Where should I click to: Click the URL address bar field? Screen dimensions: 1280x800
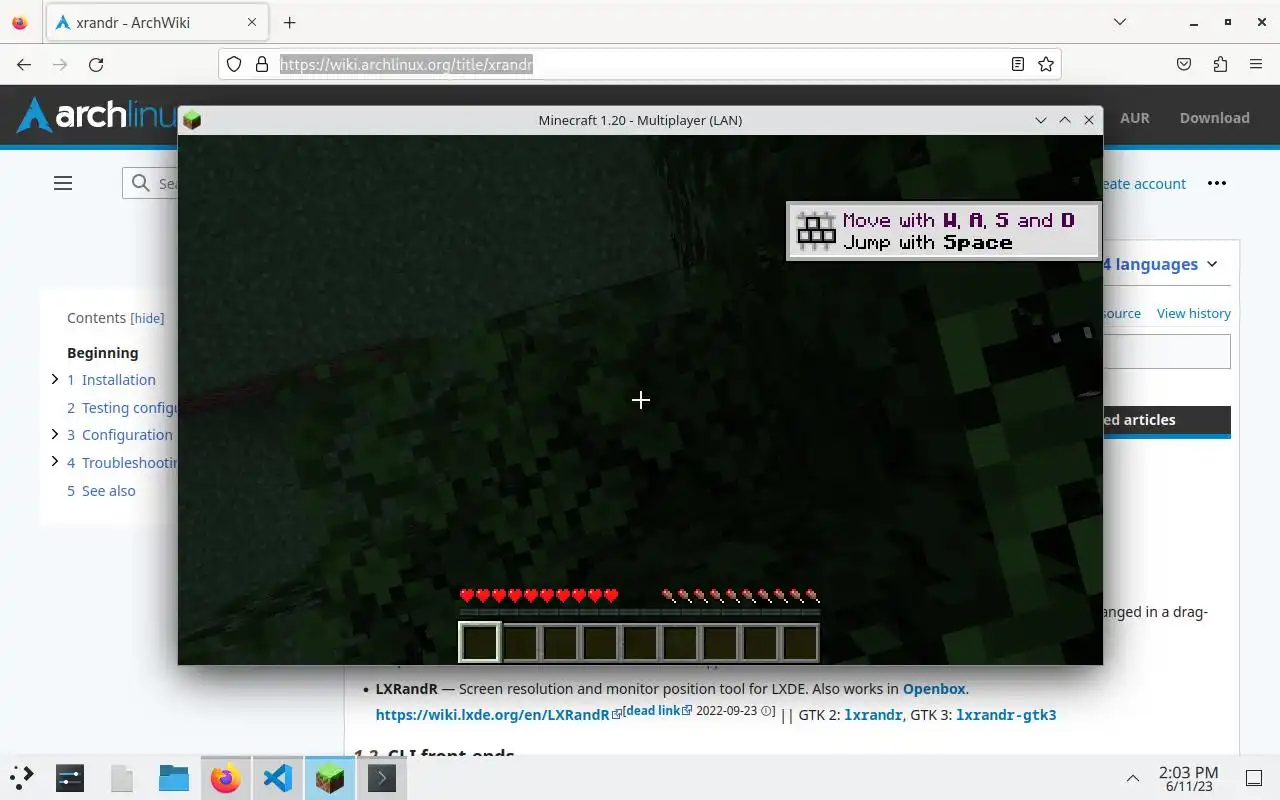point(640,64)
